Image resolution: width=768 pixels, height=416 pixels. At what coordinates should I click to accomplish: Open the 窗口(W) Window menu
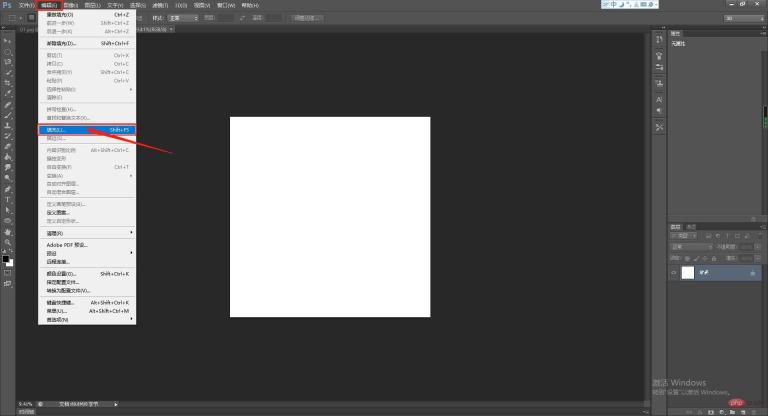(x=226, y=5)
